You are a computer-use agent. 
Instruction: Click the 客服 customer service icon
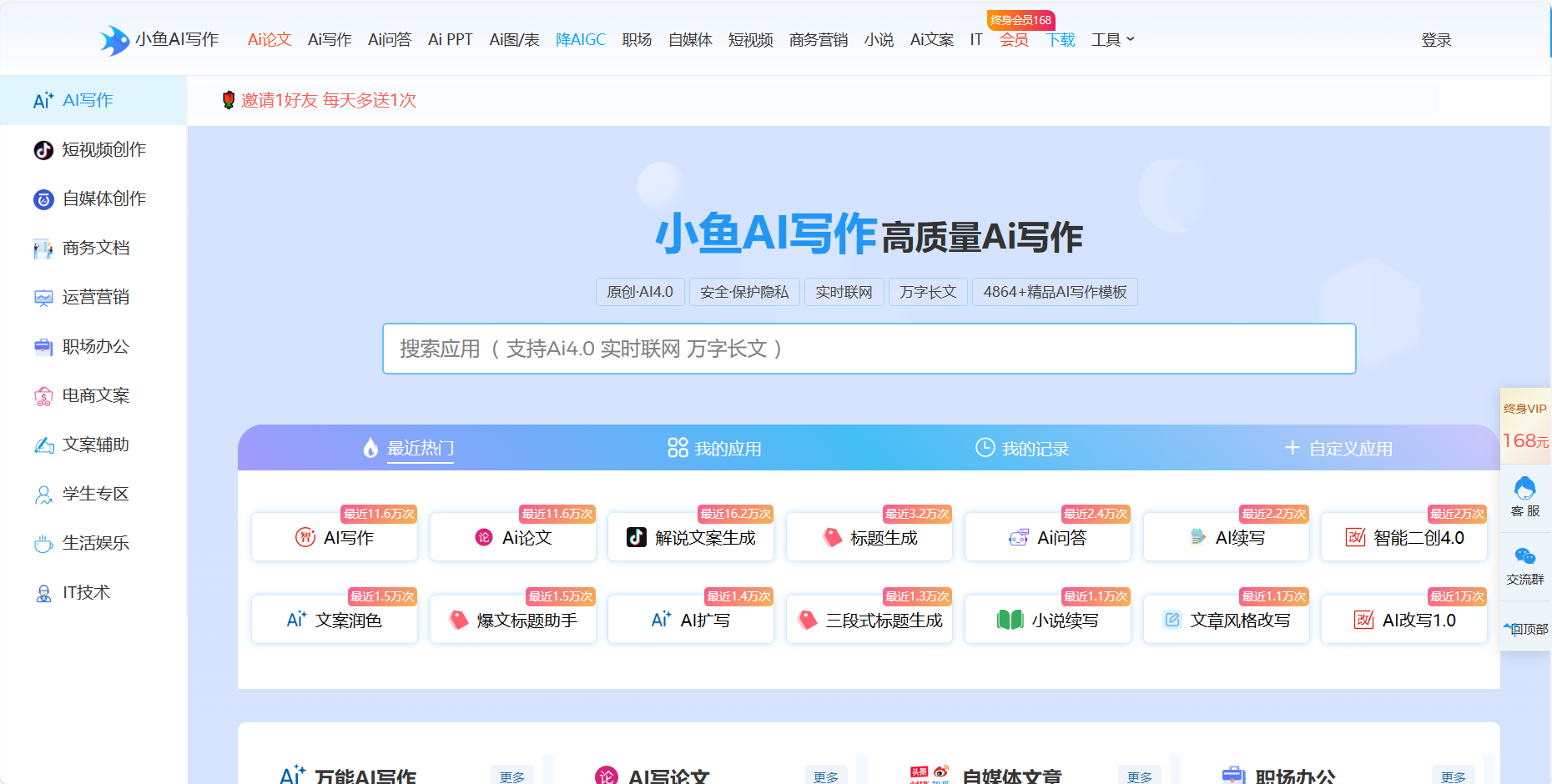[1525, 489]
